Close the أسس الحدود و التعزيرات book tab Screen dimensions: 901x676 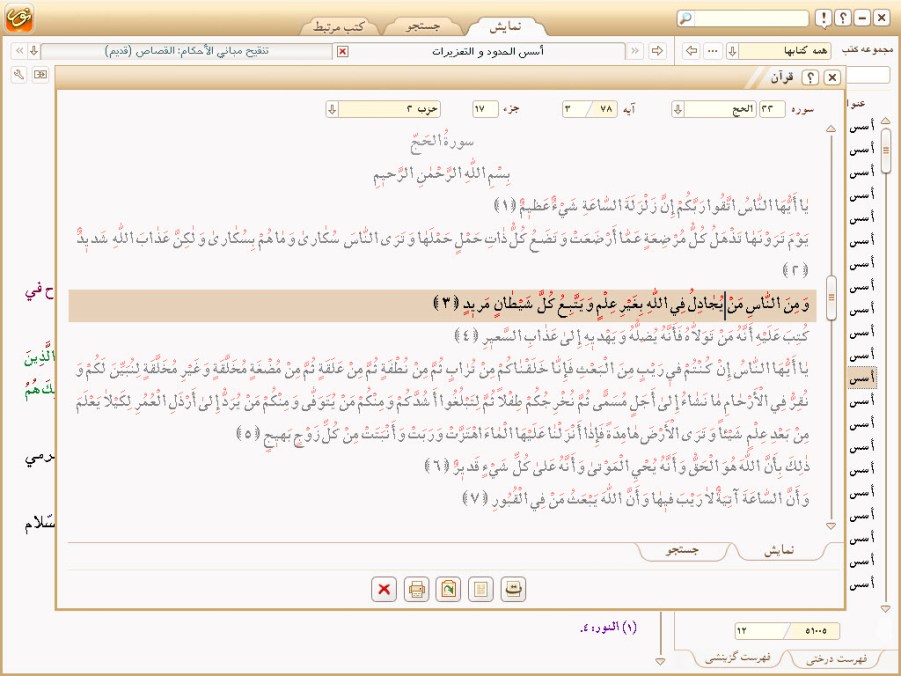pyautogui.click(x=343, y=51)
